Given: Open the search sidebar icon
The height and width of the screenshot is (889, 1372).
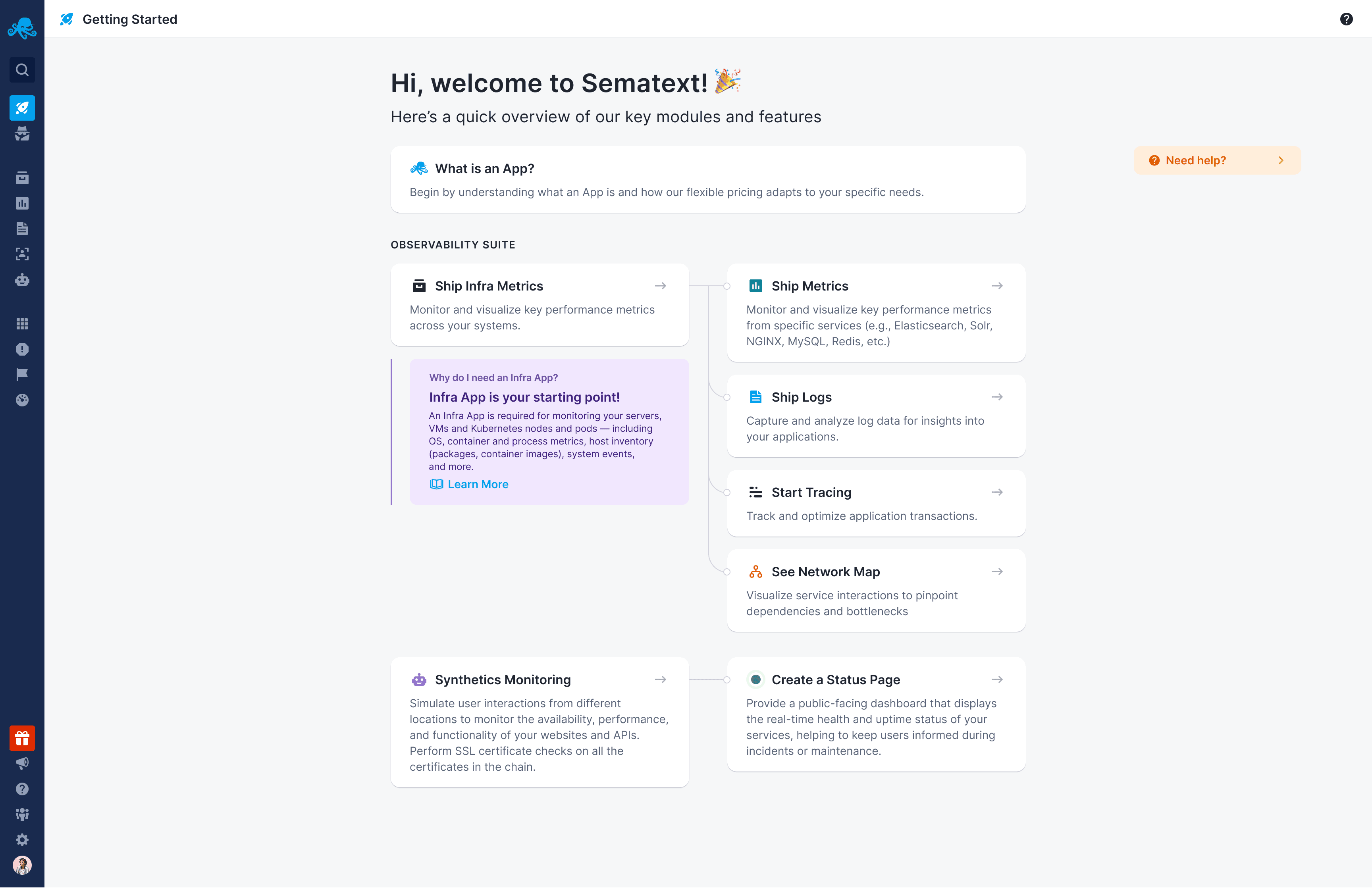Looking at the screenshot, I should click(23, 70).
